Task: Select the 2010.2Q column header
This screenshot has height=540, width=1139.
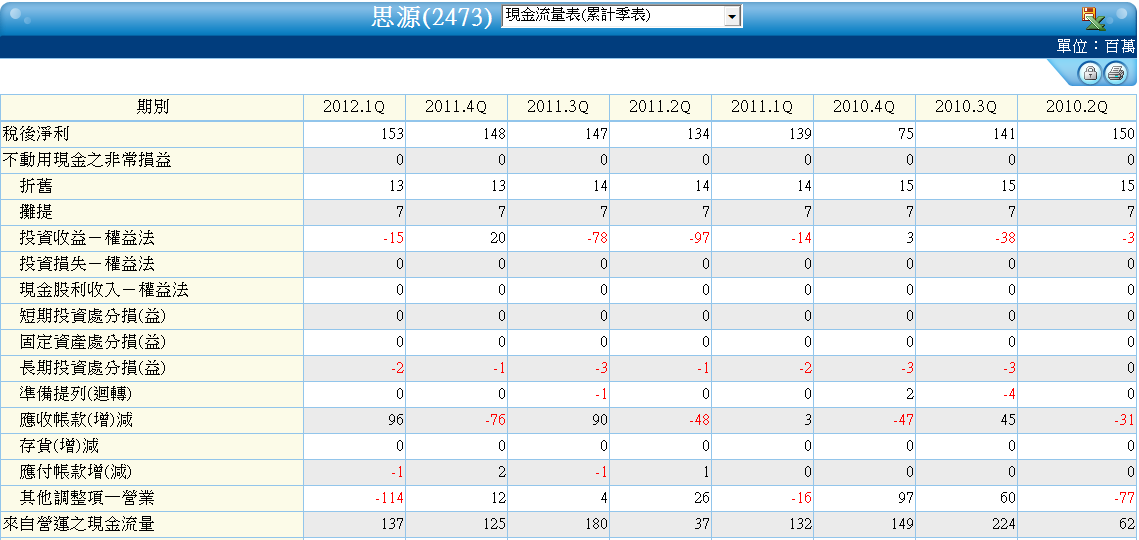Action: pos(1077,108)
